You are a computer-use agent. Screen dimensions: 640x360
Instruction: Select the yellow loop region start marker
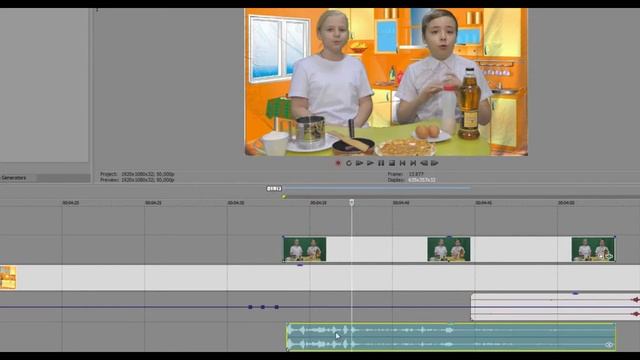pos(284,197)
